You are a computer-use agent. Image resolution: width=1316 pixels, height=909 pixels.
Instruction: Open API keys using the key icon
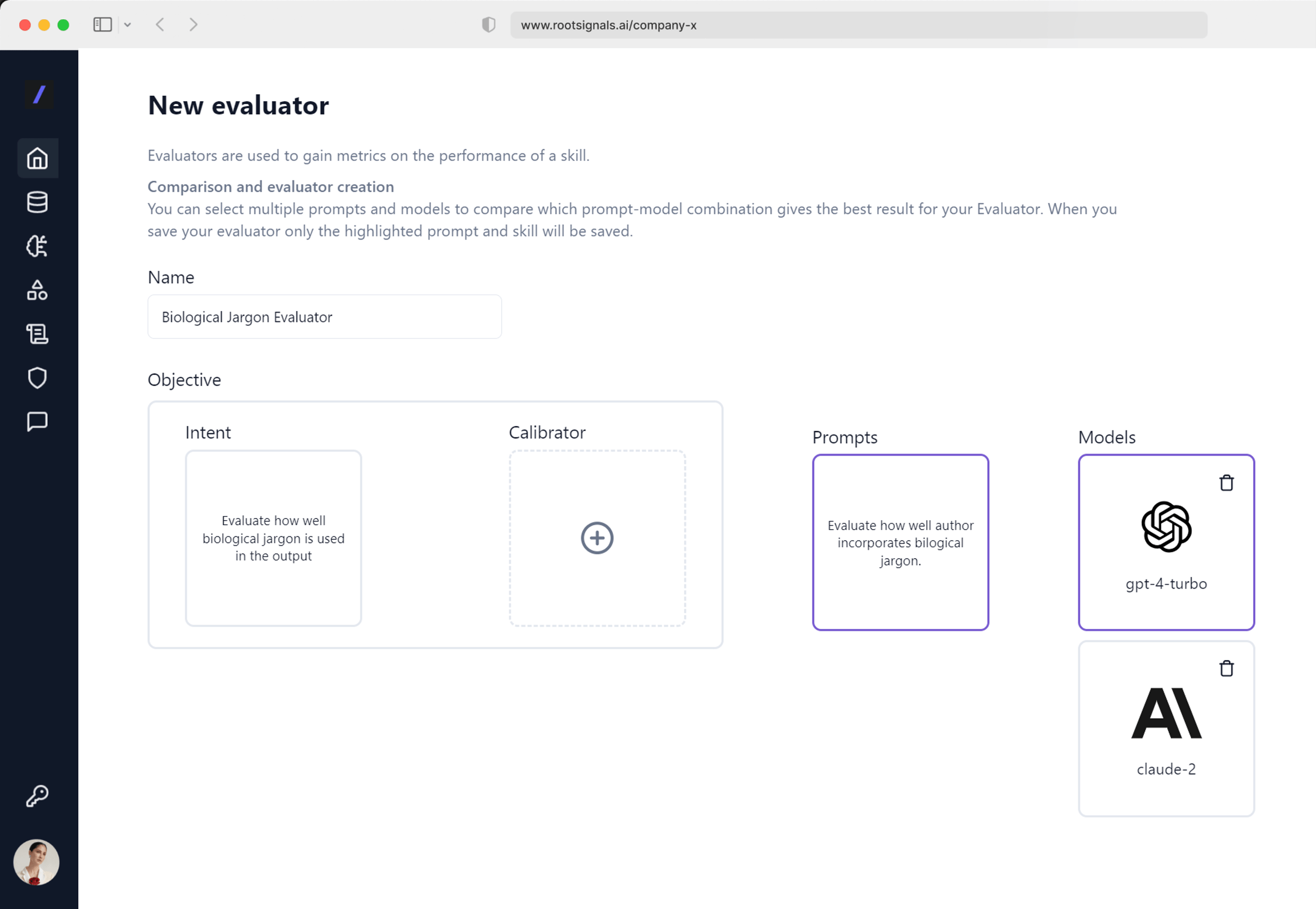coord(37,796)
